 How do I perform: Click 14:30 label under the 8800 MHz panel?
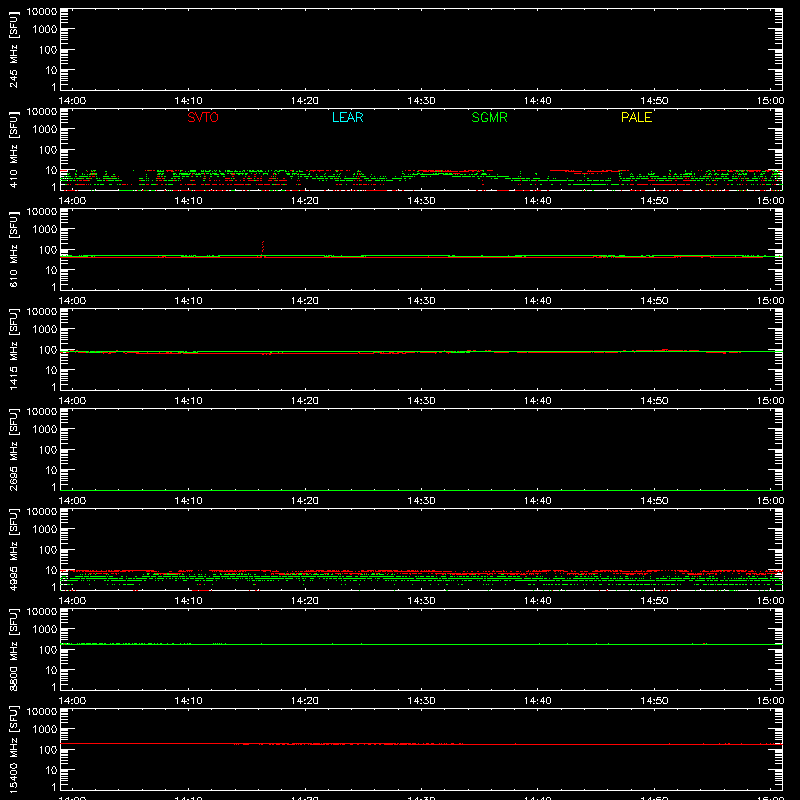pyautogui.click(x=421, y=701)
